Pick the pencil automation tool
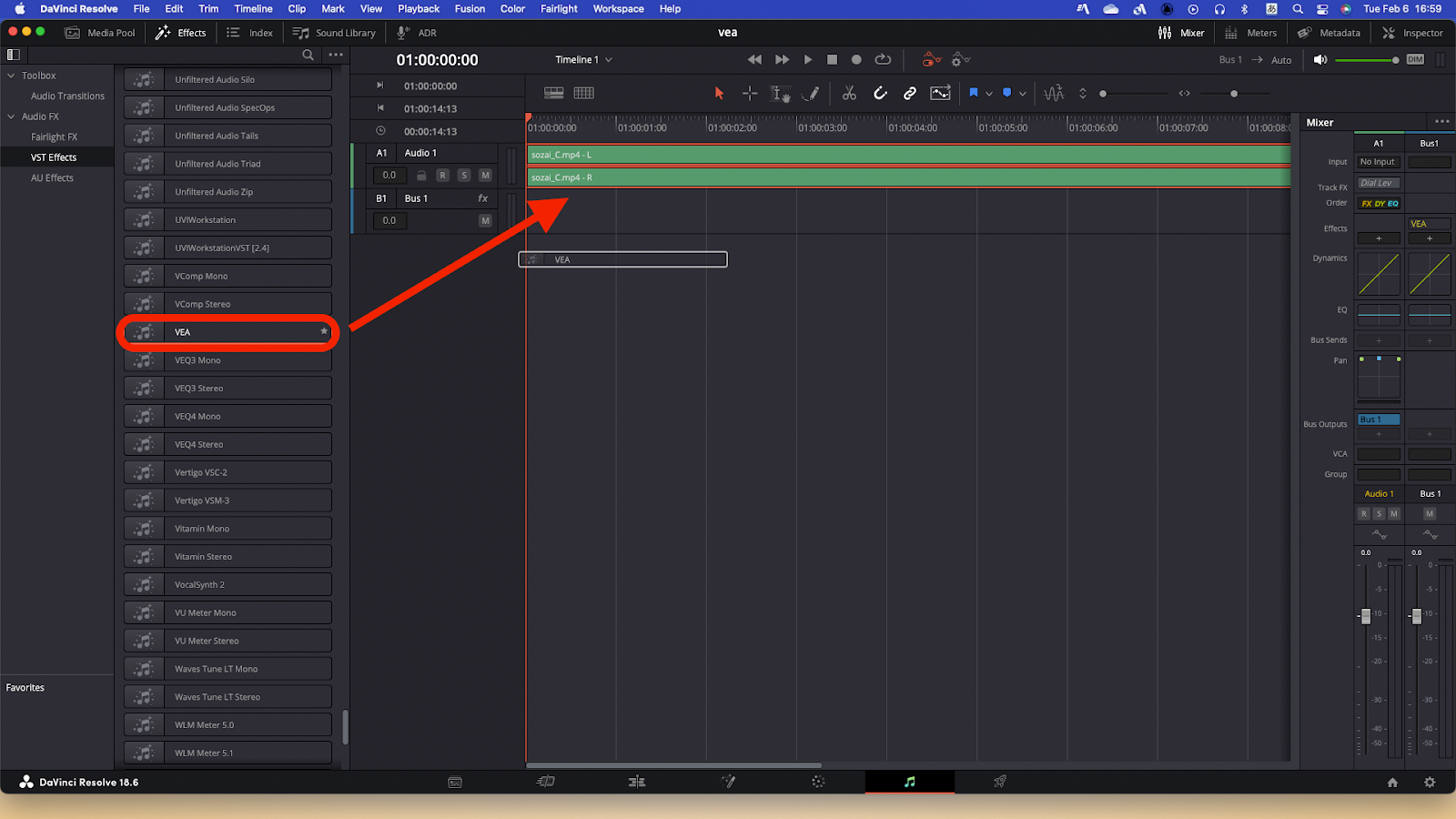The width and height of the screenshot is (1456, 819). pyautogui.click(x=811, y=93)
